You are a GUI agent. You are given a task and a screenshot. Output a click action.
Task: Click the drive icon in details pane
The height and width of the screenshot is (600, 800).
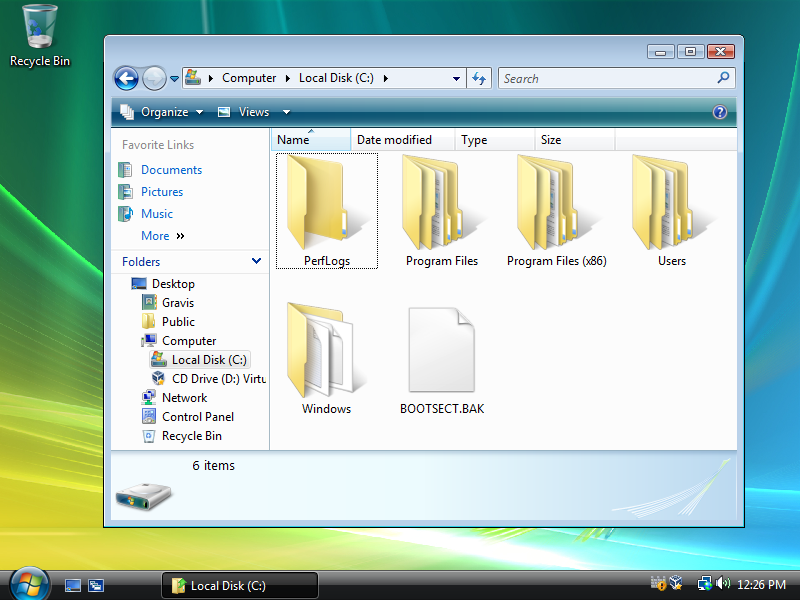click(143, 495)
